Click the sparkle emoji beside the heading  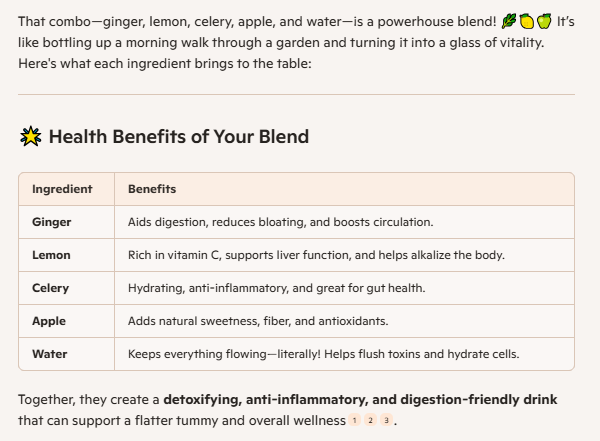pyautogui.click(x=30, y=137)
